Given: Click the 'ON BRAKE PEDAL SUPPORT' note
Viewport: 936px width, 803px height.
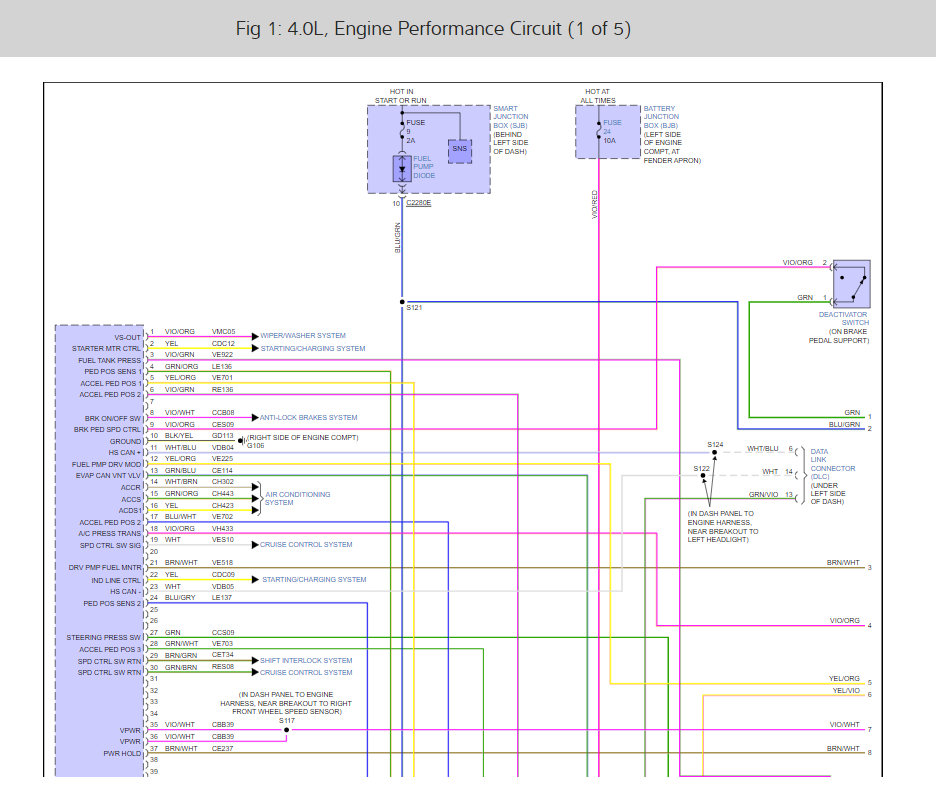Looking at the screenshot, I should 839,336.
